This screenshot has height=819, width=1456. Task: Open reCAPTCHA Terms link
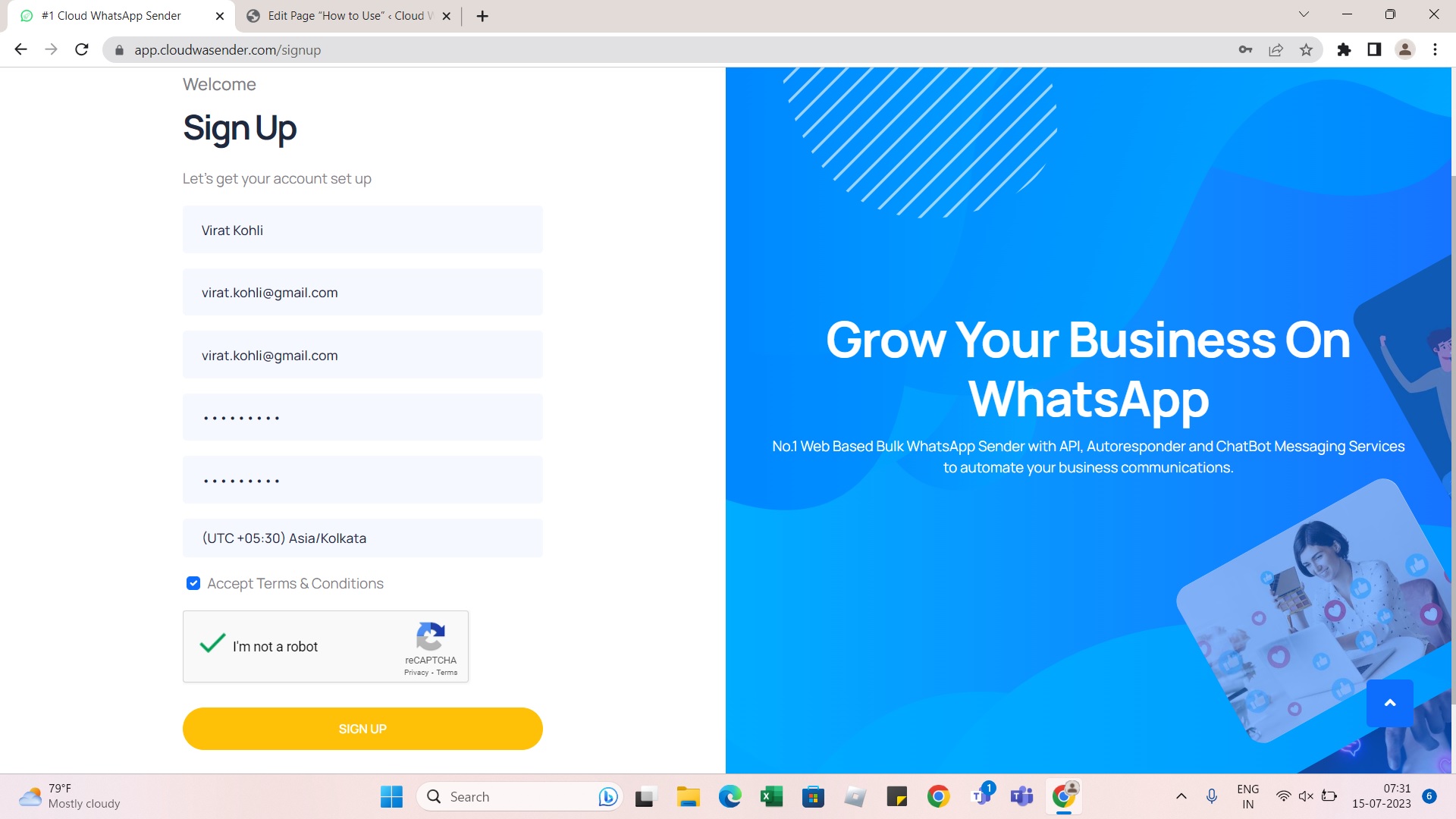(x=447, y=673)
